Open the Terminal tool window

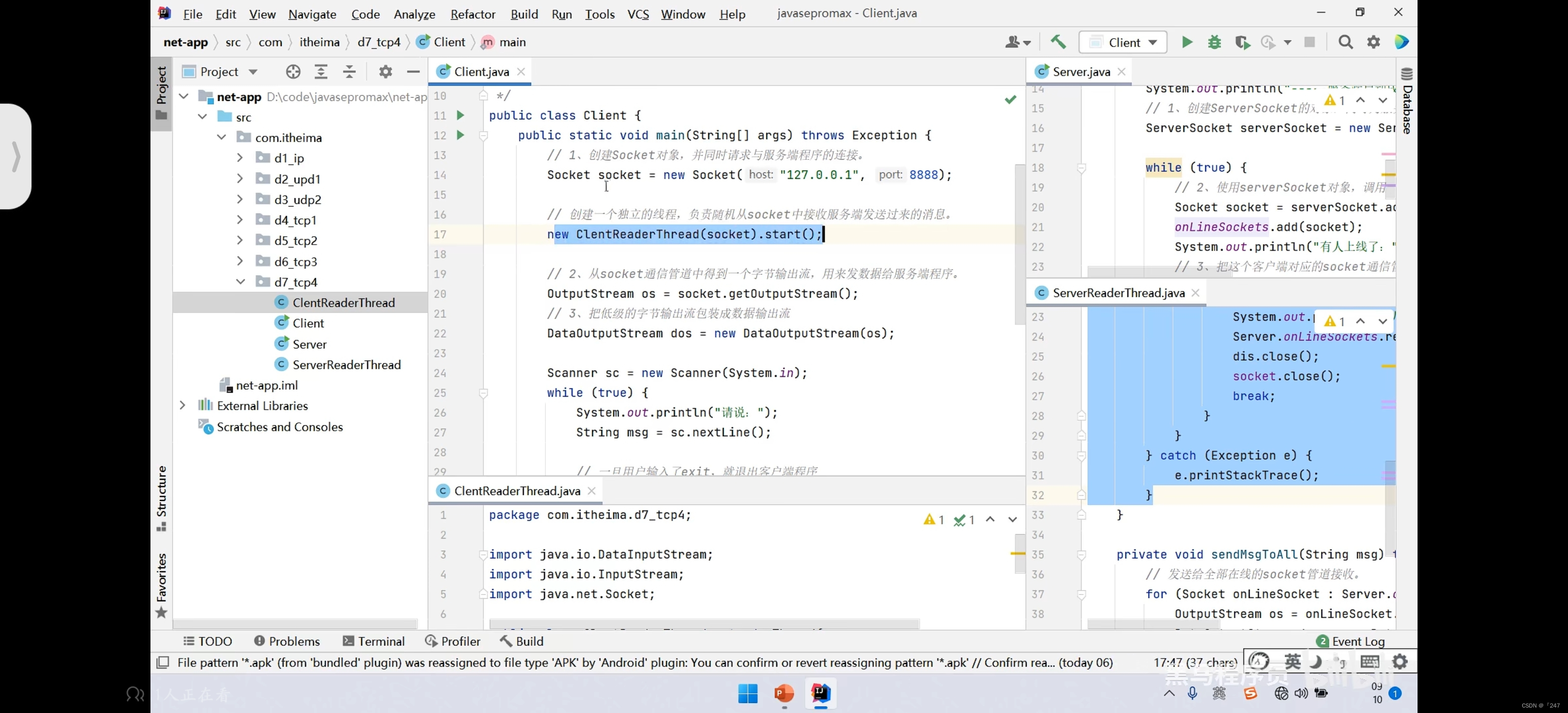coord(373,641)
